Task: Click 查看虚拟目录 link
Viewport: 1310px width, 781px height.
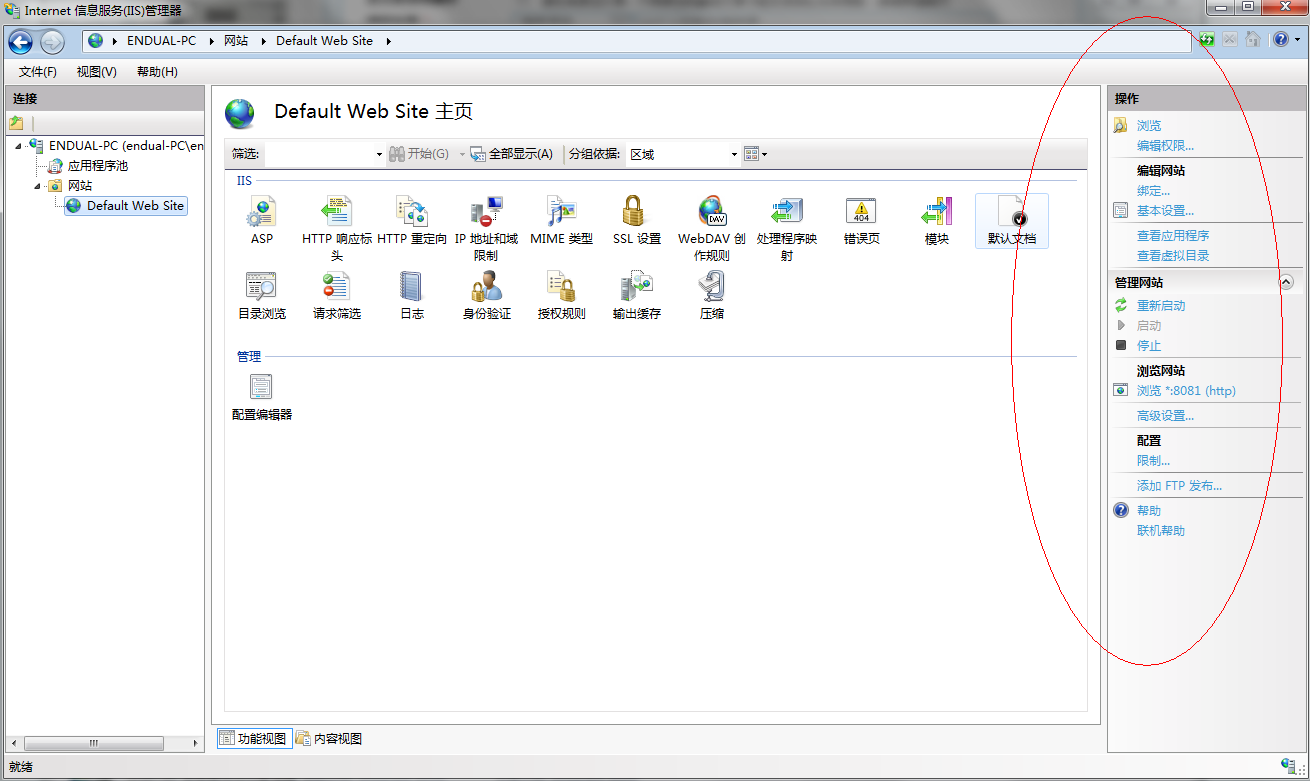Action: coord(1173,256)
